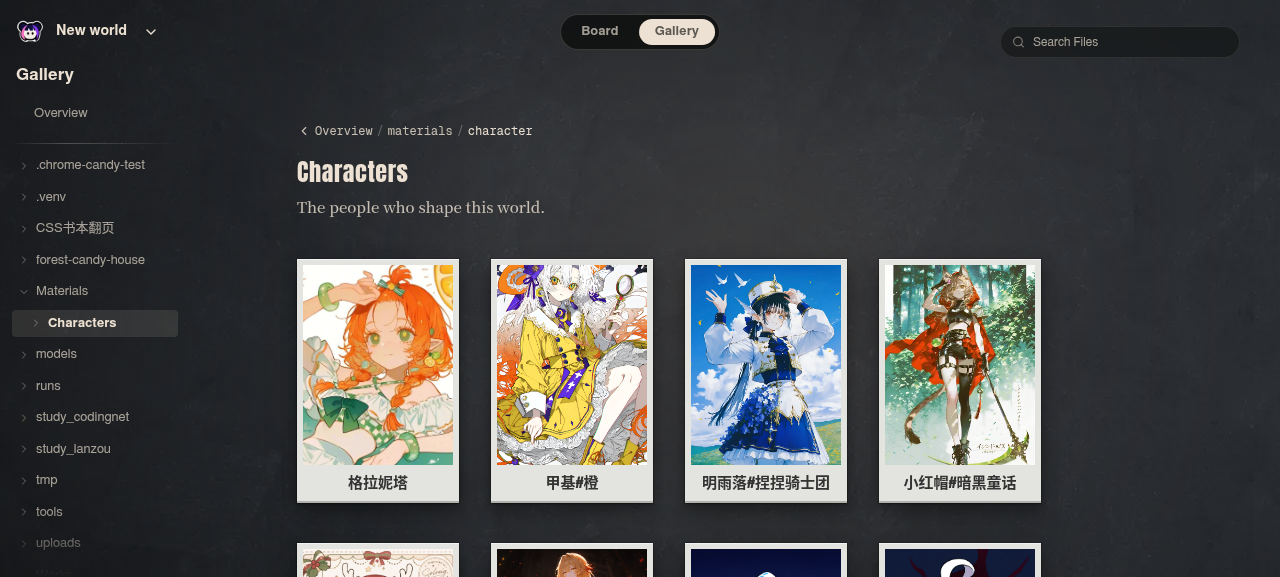
Task: Expand the study_codingnet folder chevron
Action: 24,418
